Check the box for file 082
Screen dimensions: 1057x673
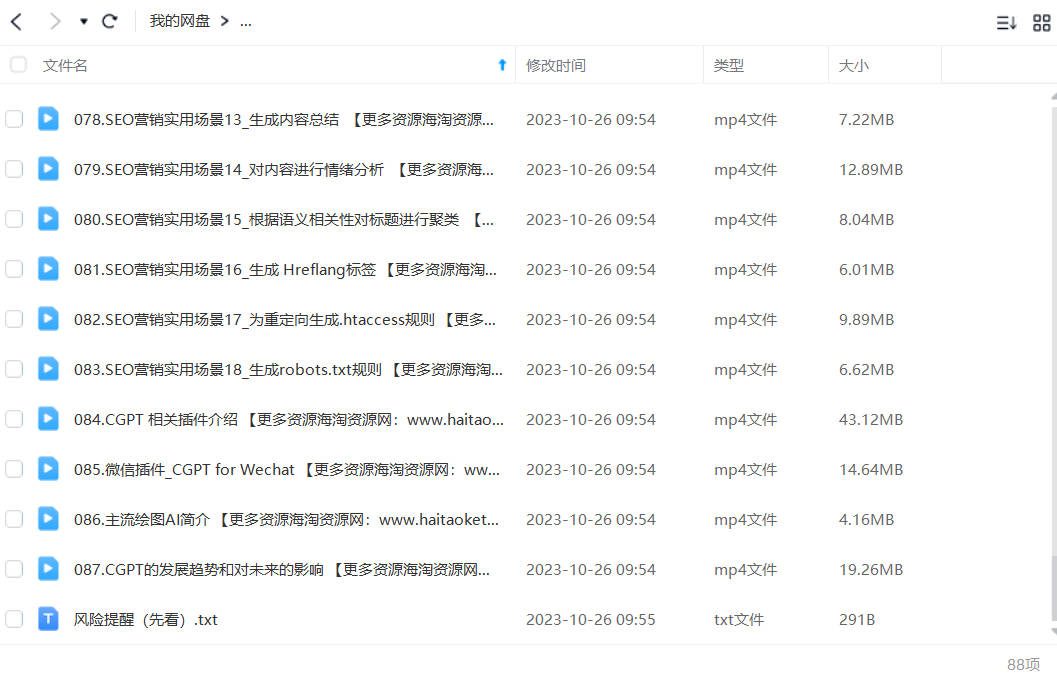(x=14, y=319)
